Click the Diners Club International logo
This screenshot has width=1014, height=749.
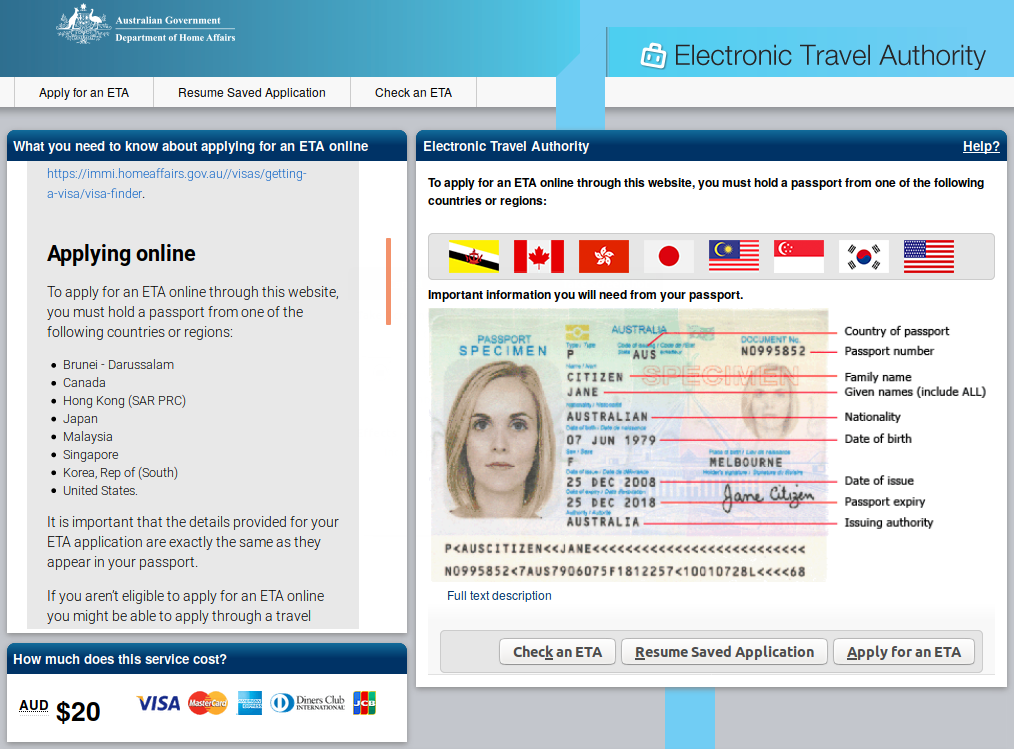pos(307,703)
